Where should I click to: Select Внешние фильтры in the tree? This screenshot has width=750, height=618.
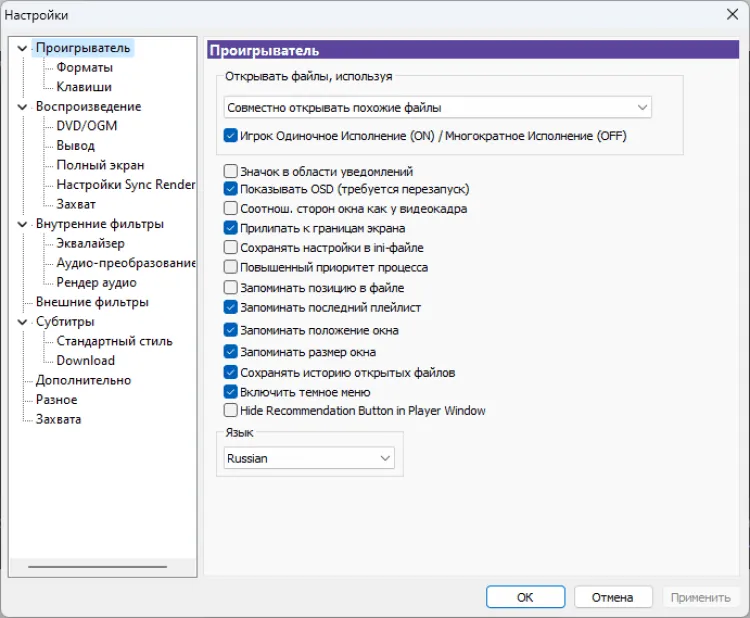click(x=92, y=302)
